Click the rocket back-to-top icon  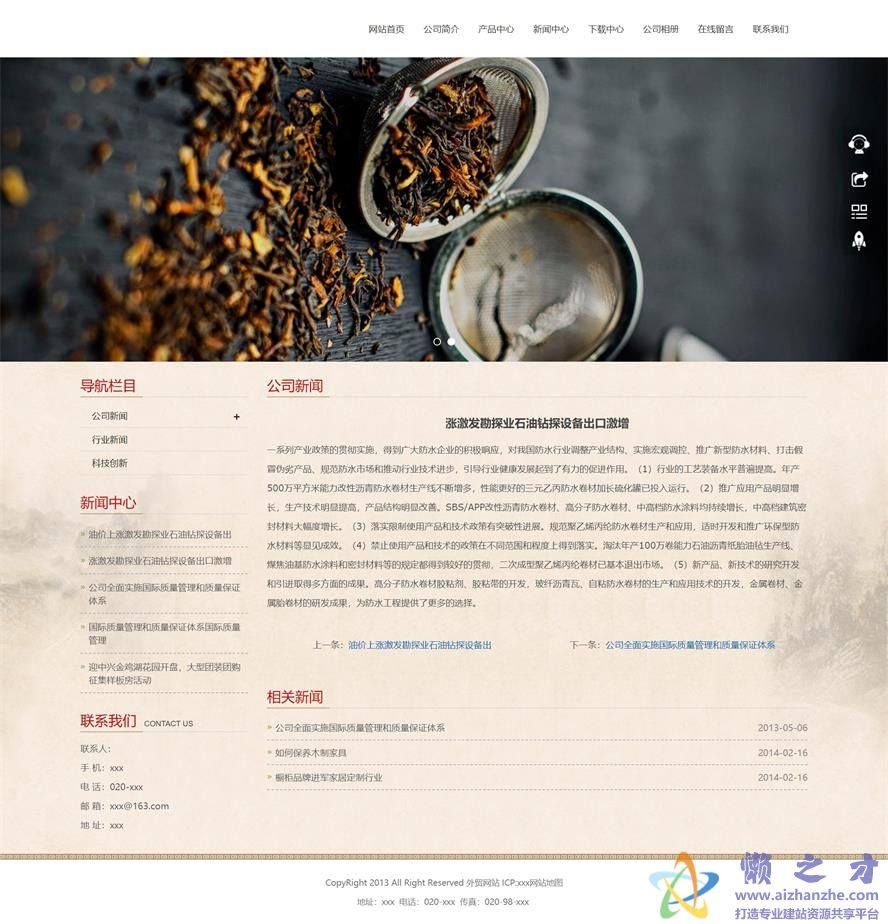coord(858,240)
